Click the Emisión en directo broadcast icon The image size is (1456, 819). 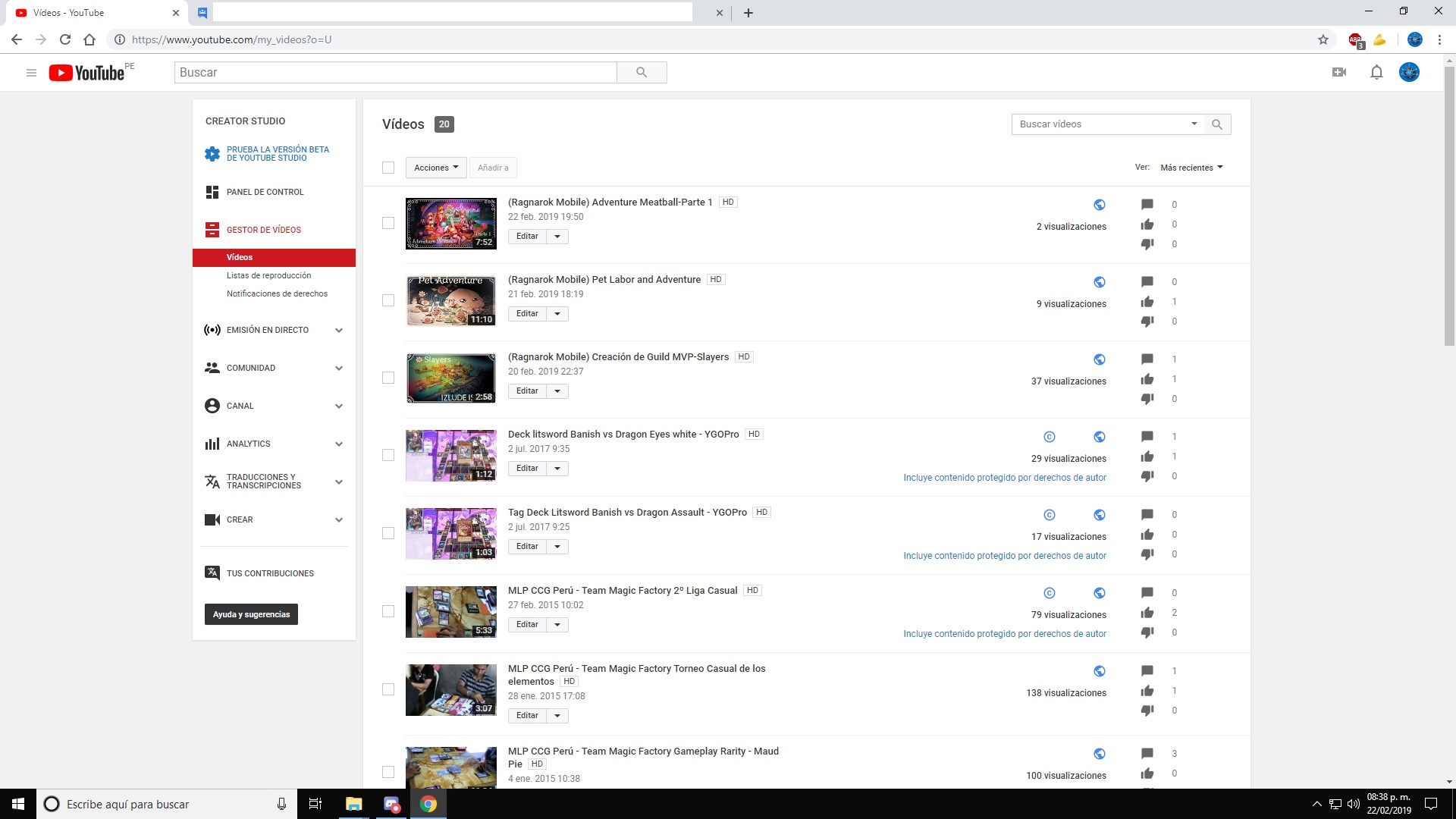coord(212,330)
